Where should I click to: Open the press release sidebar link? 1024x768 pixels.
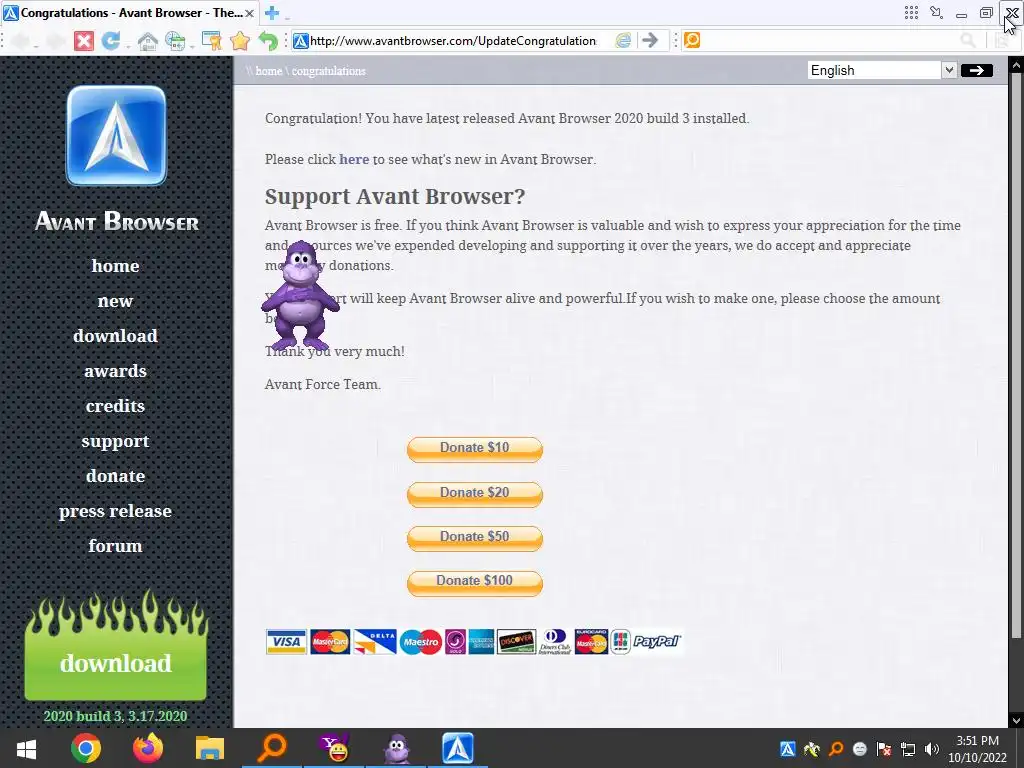tap(115, 511)
